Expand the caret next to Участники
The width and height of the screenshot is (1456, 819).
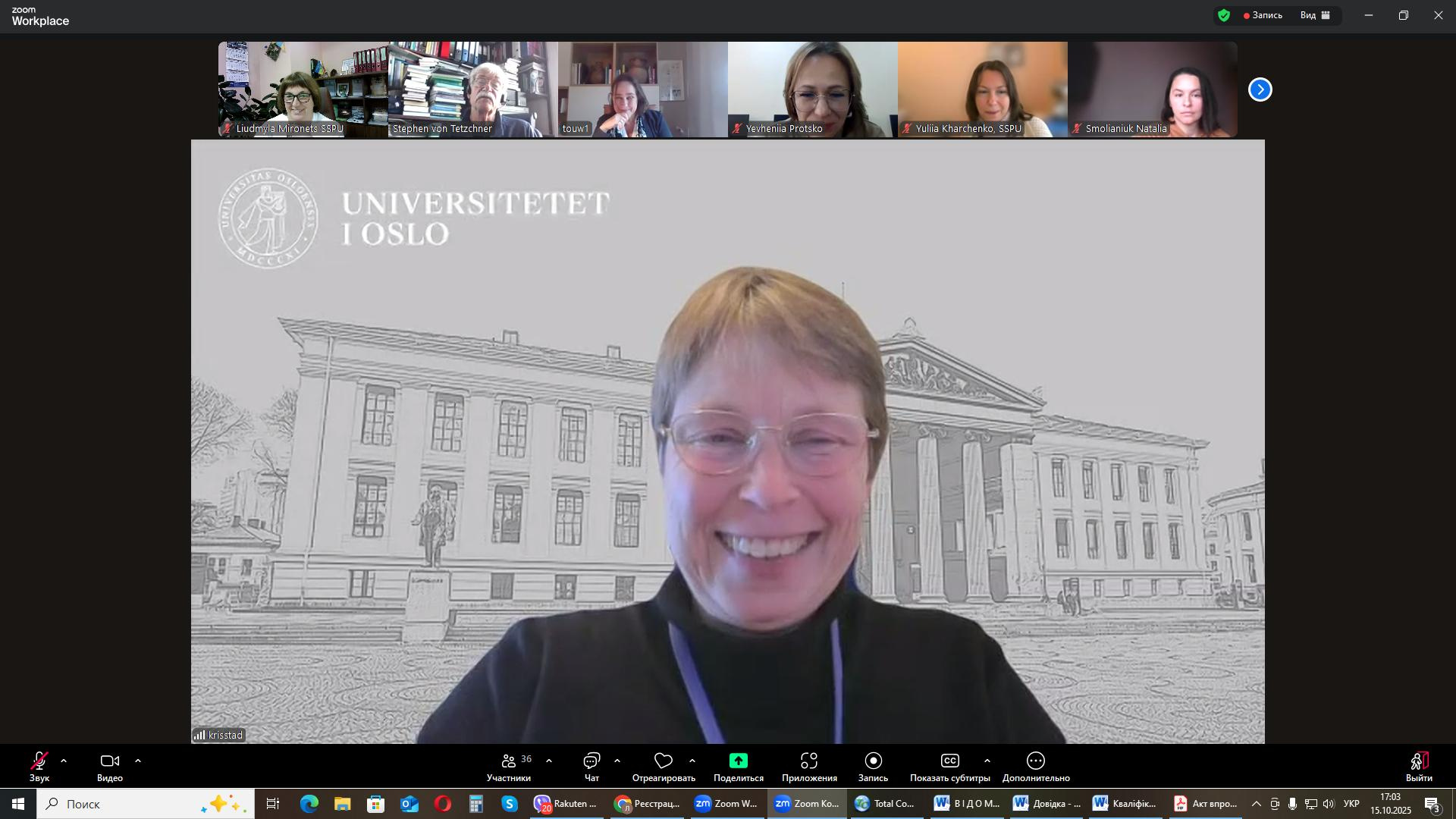(549, 761)
